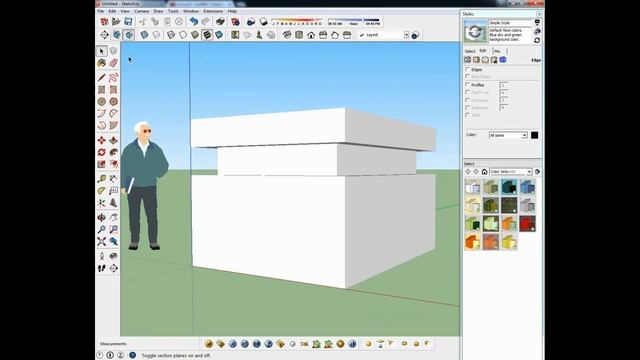This screenshot has height=360, width=640.
Task: Switch to the house Front view
Action: (311, 35)
